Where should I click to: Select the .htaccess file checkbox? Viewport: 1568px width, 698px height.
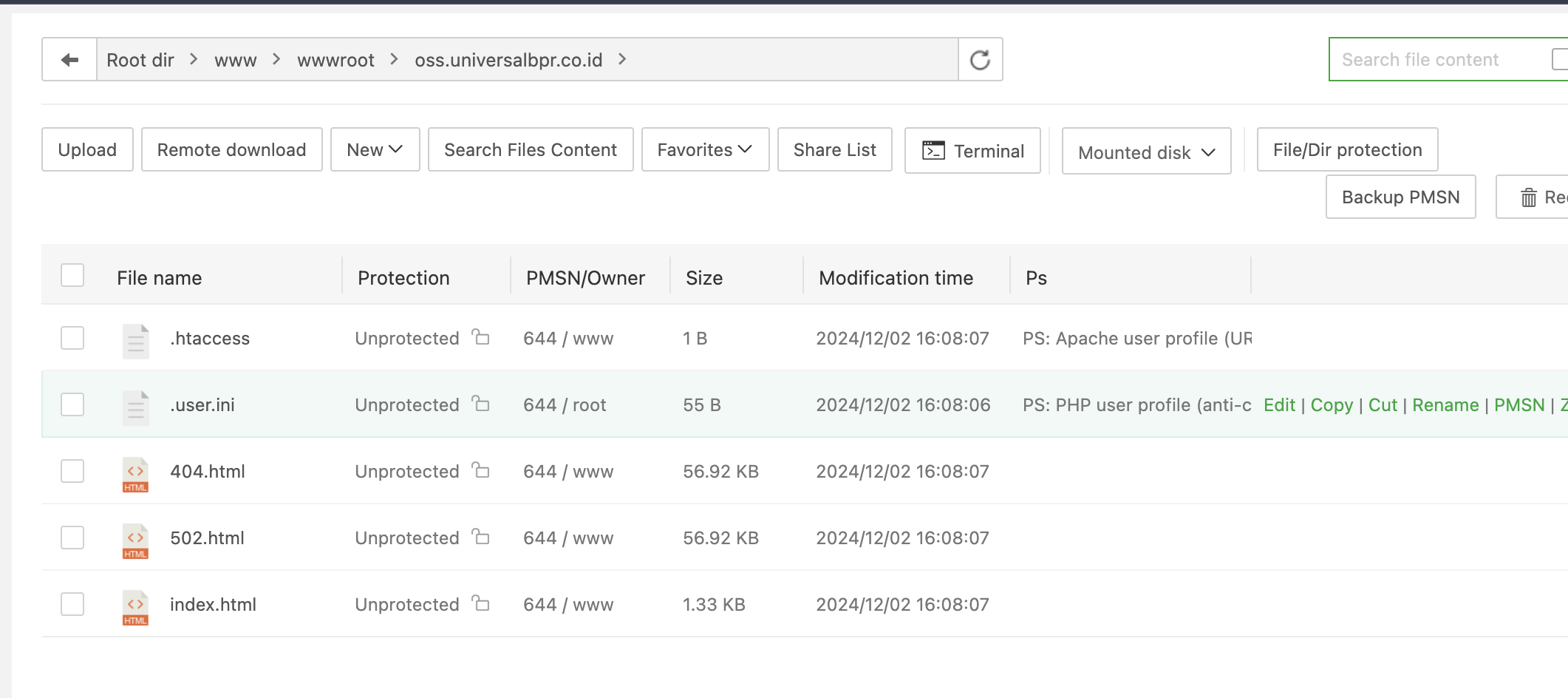(x=72, y=338)
